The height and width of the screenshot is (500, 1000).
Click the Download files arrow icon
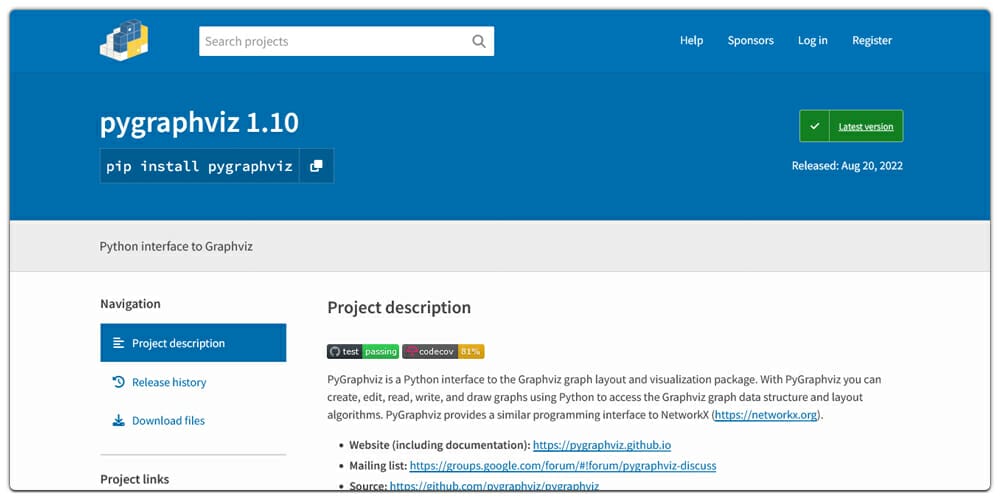point(118,421)
